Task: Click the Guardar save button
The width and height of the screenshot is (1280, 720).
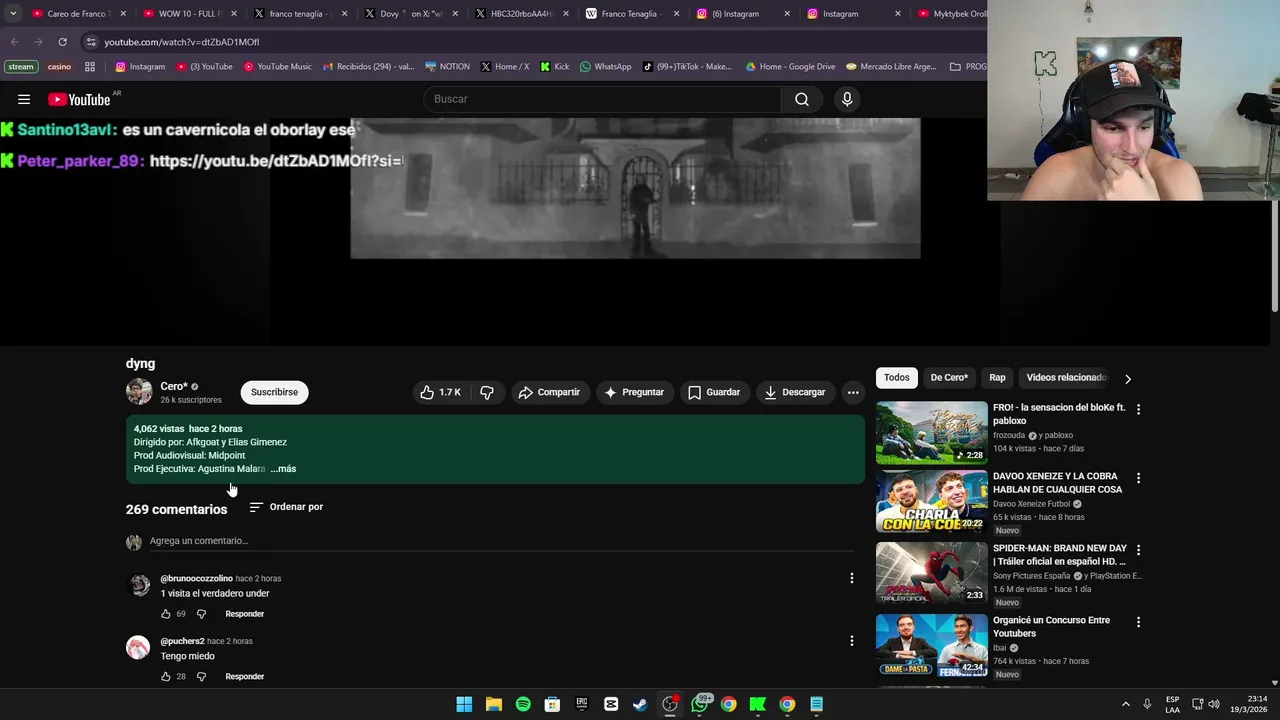Action: pos(714,392)
